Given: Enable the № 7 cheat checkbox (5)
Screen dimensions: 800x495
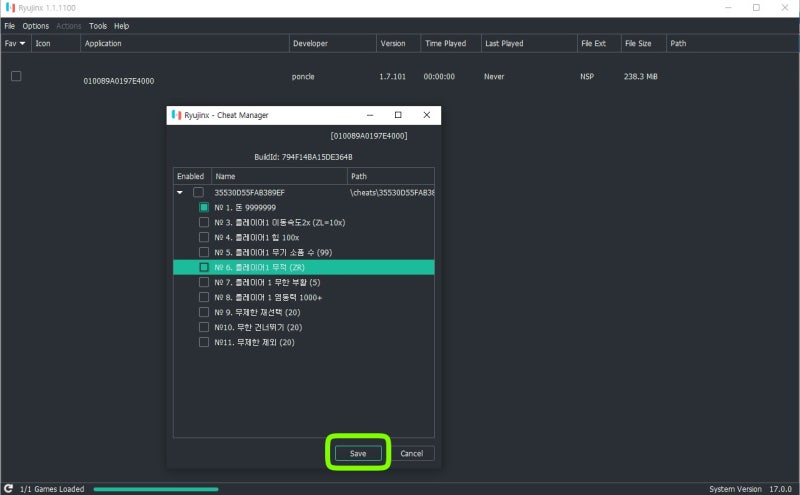Looking at the screenshot, I should [204, 282].
